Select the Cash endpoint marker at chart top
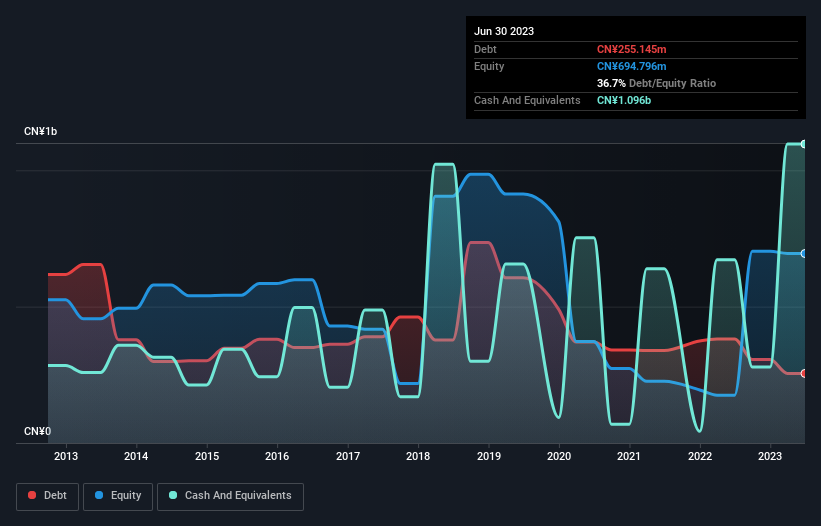Viewport: 821px width, 526px height. [x=804, y=144]
